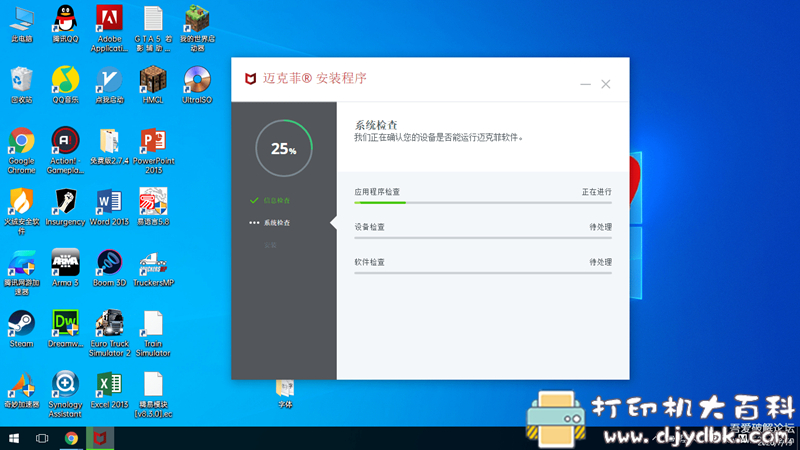This screenshot has height=450, width=800.
Task: Close the McAfee installer window
Action: coord(606,84)
